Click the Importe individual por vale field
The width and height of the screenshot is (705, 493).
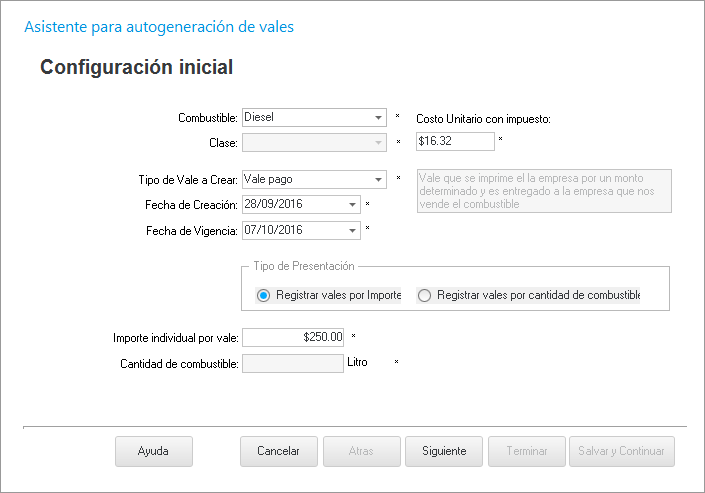click(x=293, y=338)
